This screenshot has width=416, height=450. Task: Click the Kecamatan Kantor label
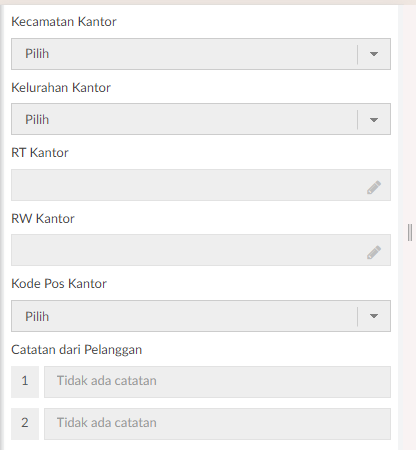coord(64,22)
